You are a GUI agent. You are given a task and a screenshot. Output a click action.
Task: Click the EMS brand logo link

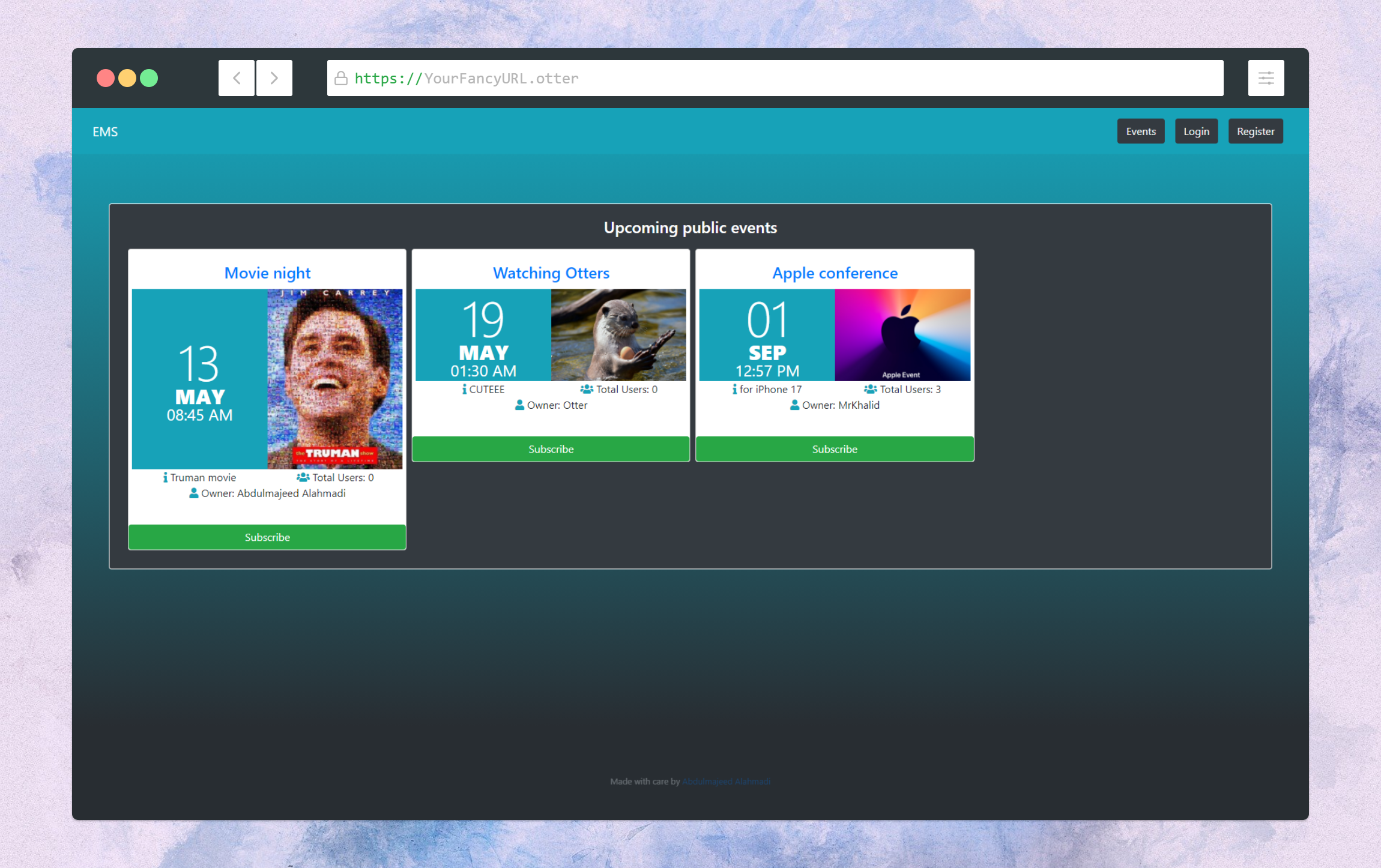105,132
